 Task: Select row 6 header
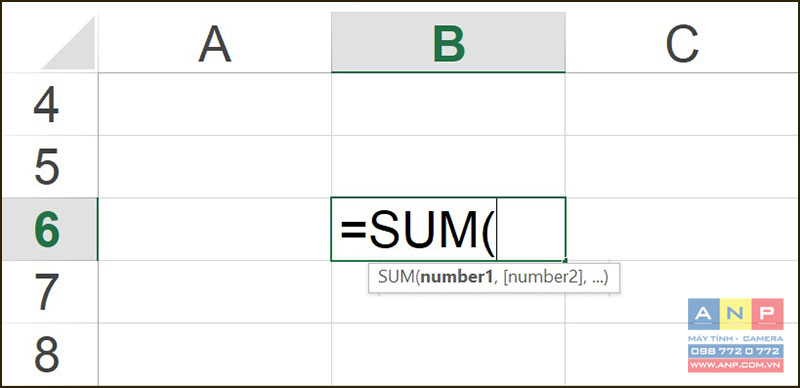coord(49,229)
